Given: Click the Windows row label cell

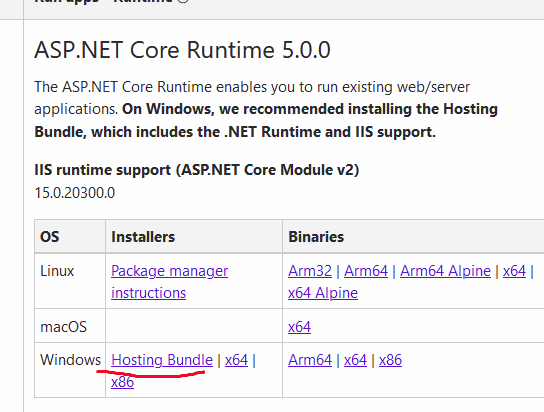Looking at the screenshot, I should click(70, 370).
